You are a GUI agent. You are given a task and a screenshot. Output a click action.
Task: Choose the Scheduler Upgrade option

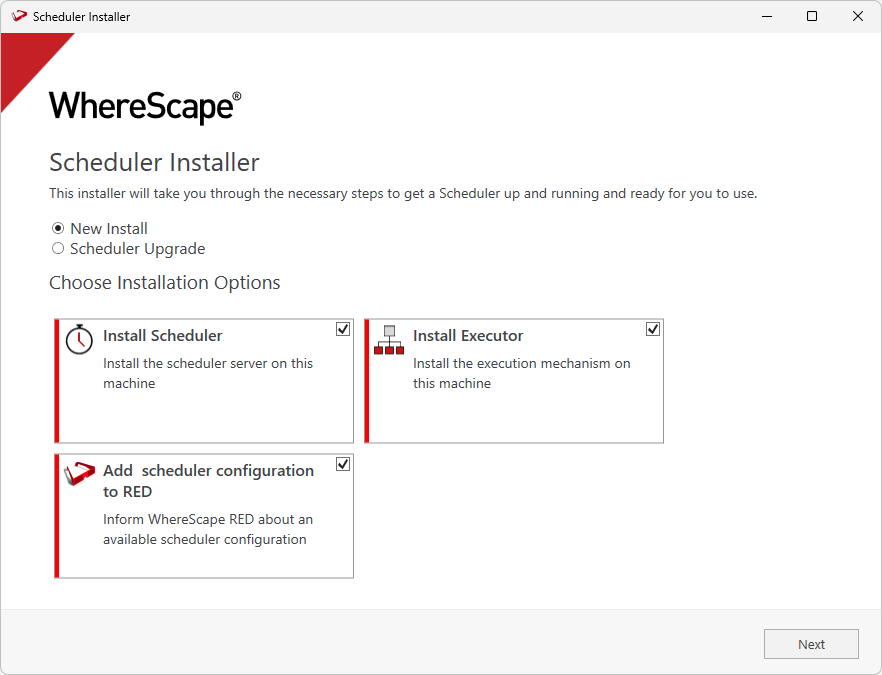pos(58,248)
